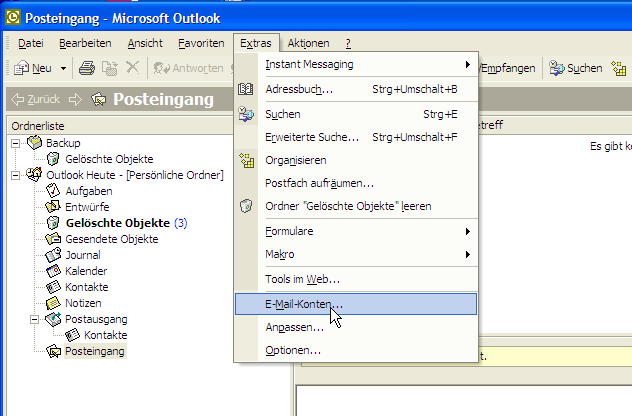Collapse the Postausgang tree node
632x416 pixels.
point(35,319)
